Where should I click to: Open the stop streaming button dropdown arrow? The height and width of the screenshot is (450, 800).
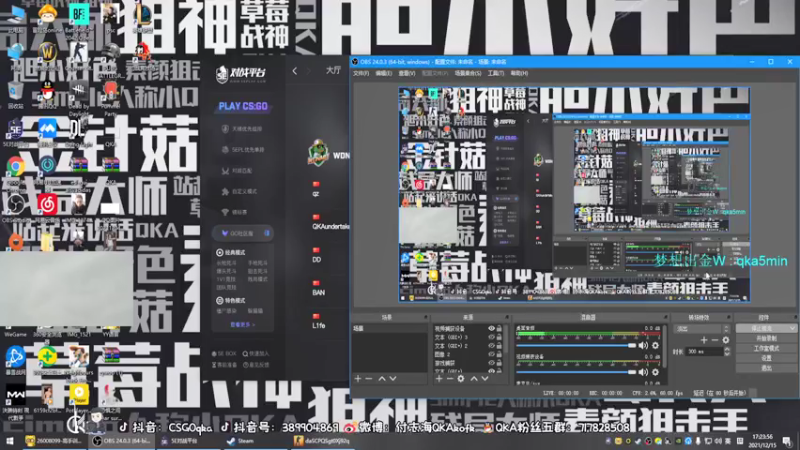point(791,329)
